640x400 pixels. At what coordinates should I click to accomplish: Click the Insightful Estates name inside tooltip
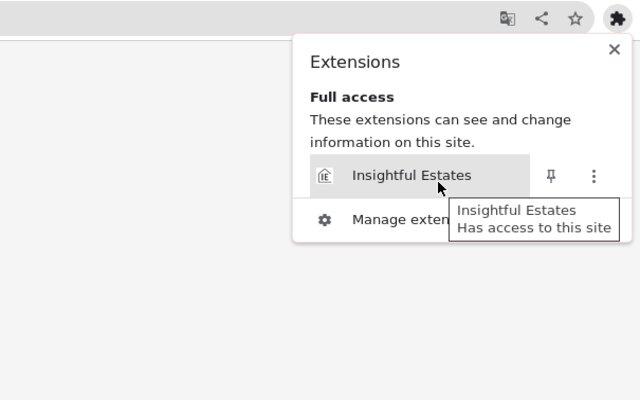click(x=516, y=210)
